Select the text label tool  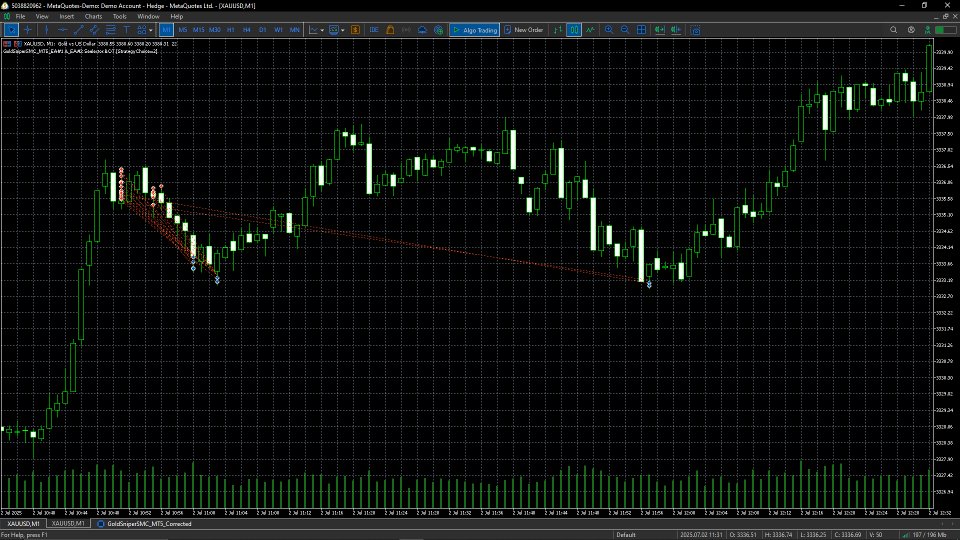(x=126, y=29)
